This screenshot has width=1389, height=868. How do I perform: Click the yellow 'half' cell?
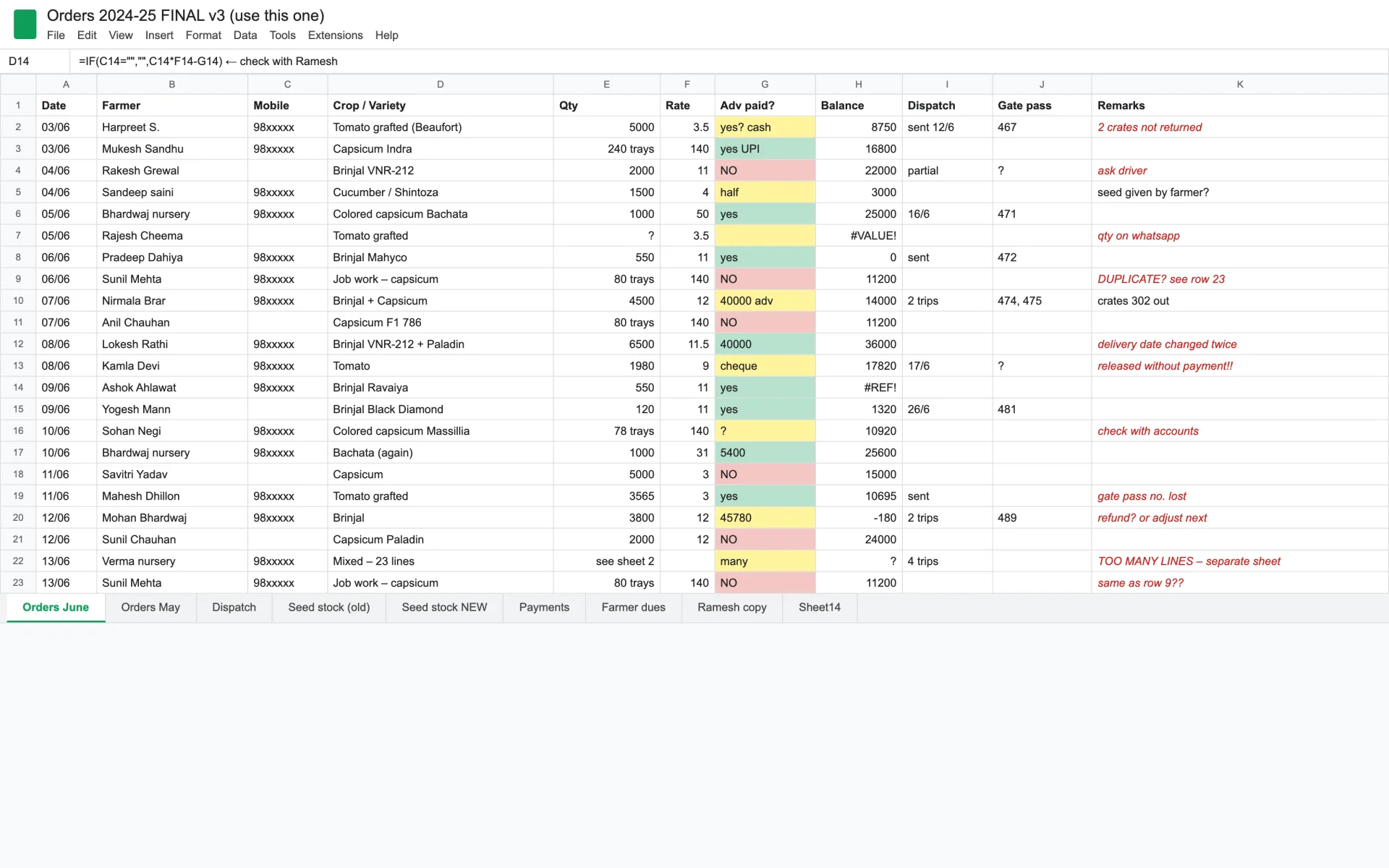(x=765, y=192)
